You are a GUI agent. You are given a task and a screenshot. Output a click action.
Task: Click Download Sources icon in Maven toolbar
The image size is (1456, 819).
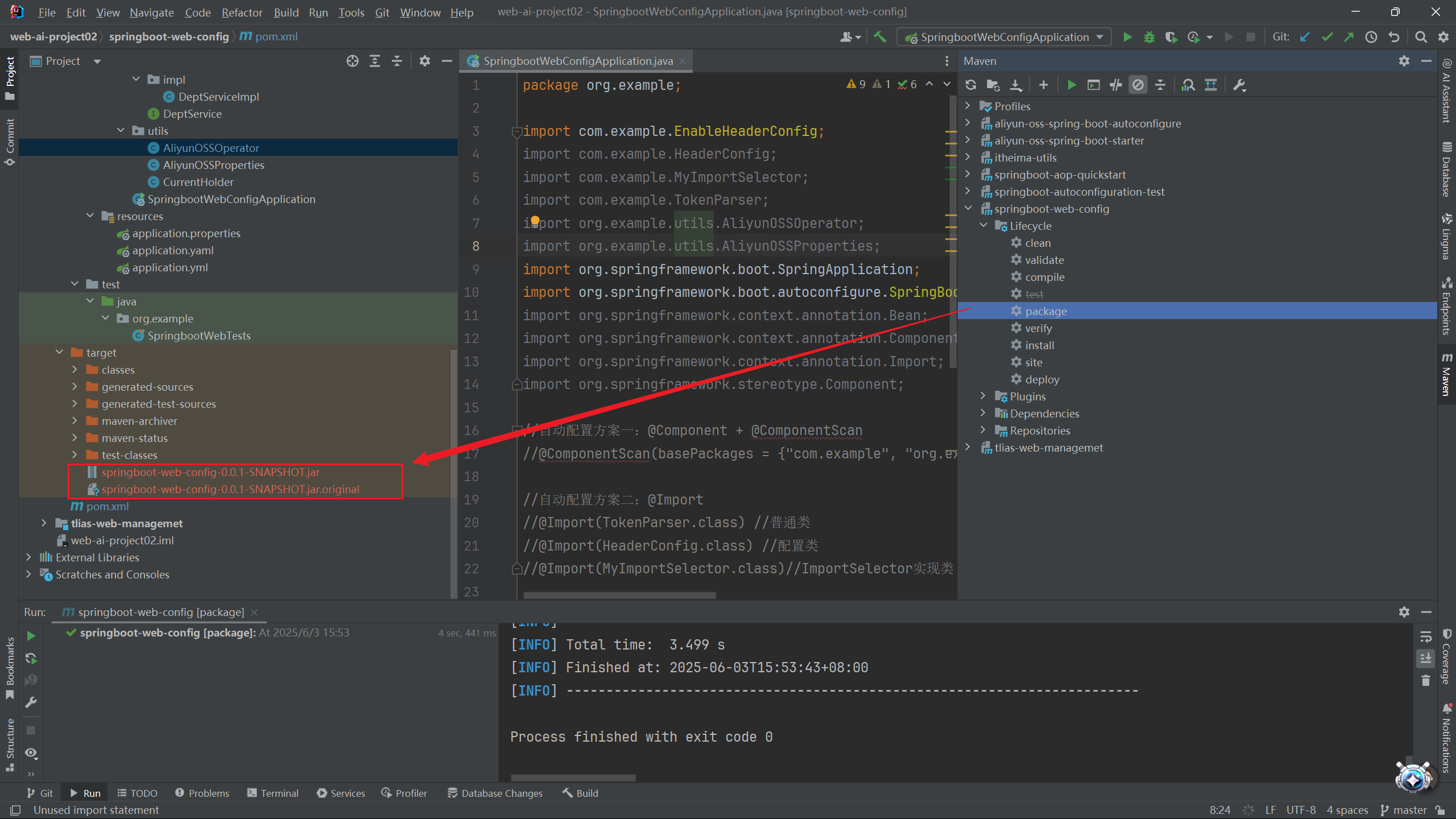click(x=1016, y=85)
